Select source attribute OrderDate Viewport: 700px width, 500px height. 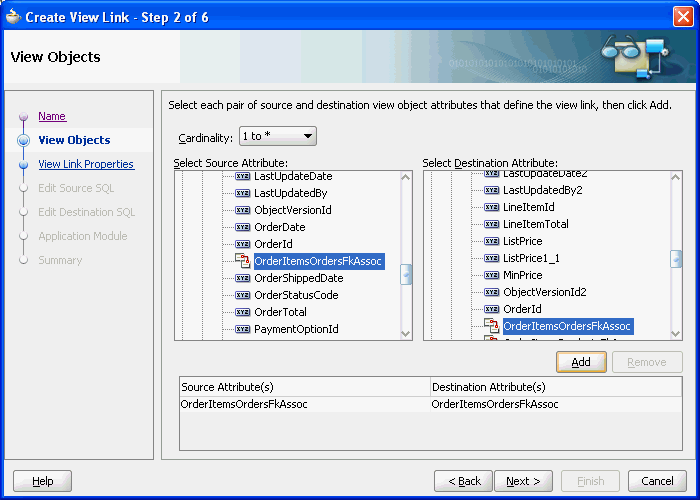279,227
